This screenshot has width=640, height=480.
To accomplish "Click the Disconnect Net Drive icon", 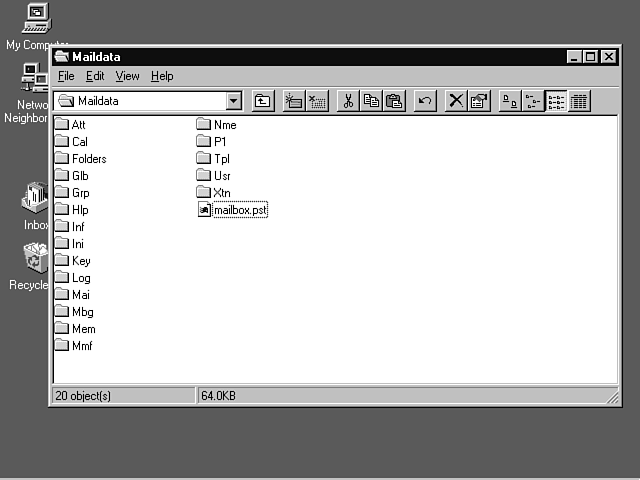I will pyautogui.click(x=317, y=101).
